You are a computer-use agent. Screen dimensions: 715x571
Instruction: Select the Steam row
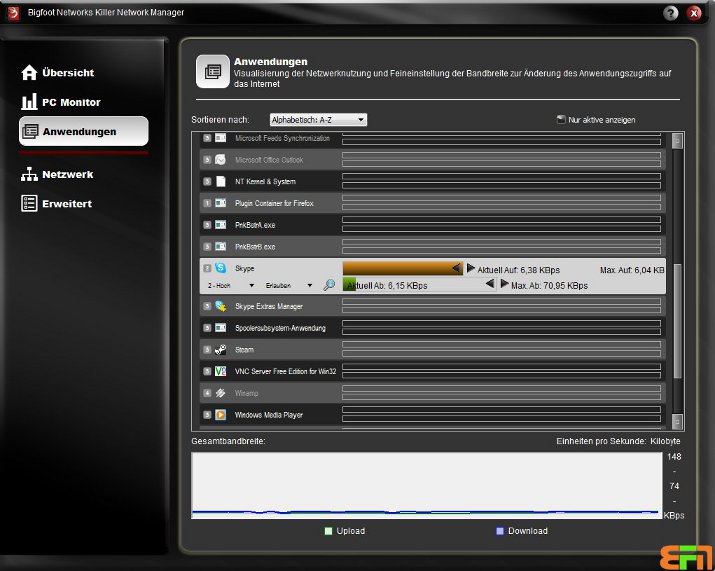(x=433, y=349)
